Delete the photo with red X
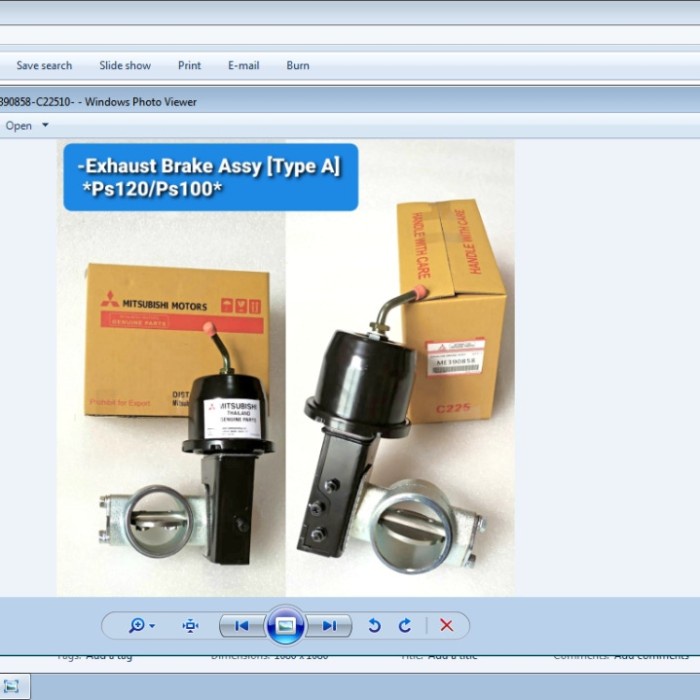Viewport: 700px width, 700px height. [x=446, y=626]
